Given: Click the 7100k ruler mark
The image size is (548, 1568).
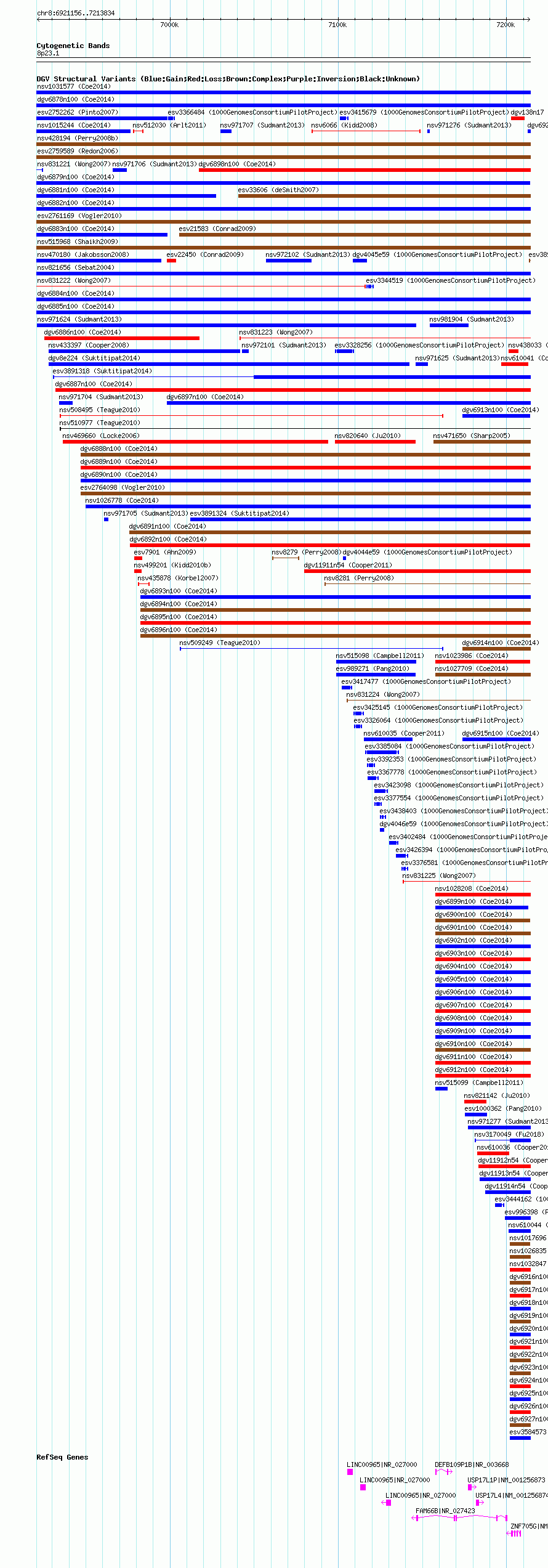Looking at the screenshot, I should (x=337, y=25).
